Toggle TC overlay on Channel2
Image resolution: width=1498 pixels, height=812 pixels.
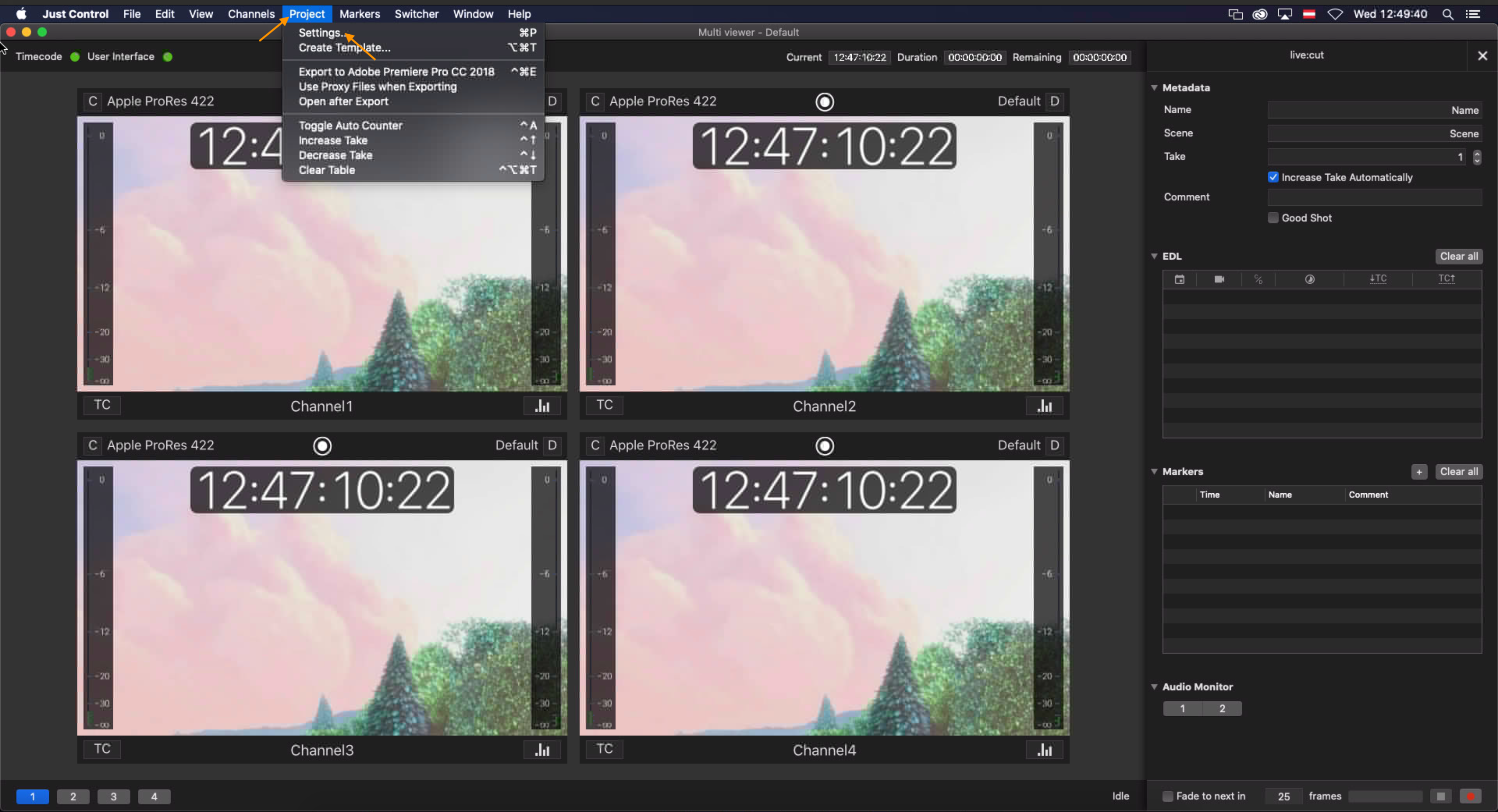[x=605, y=405]
